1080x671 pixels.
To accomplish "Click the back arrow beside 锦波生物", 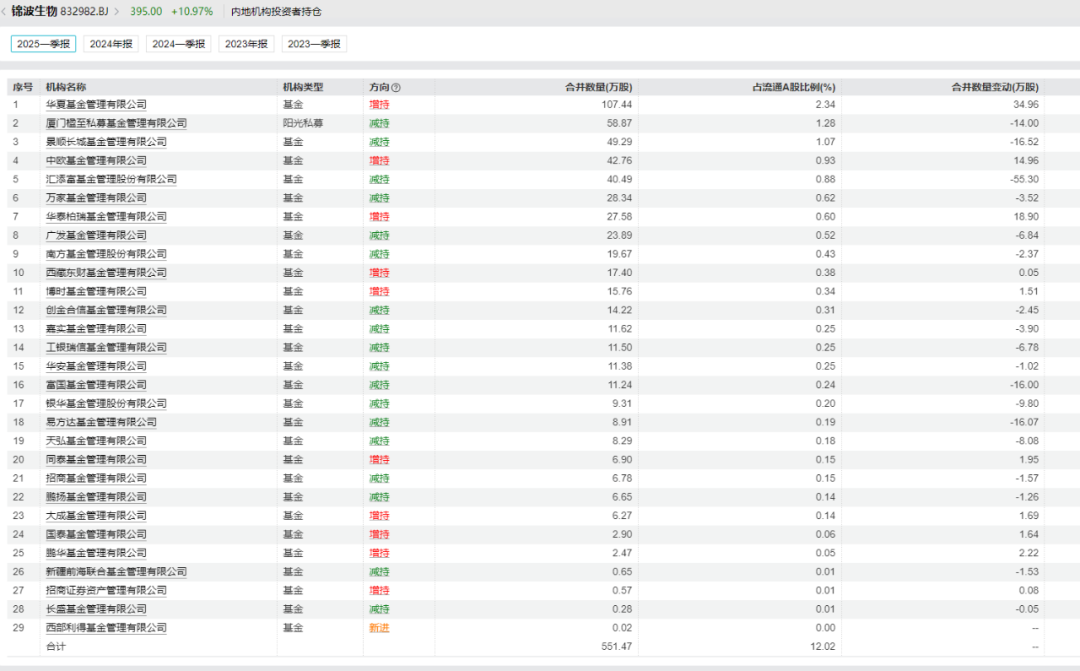I will tap(3, 12).
